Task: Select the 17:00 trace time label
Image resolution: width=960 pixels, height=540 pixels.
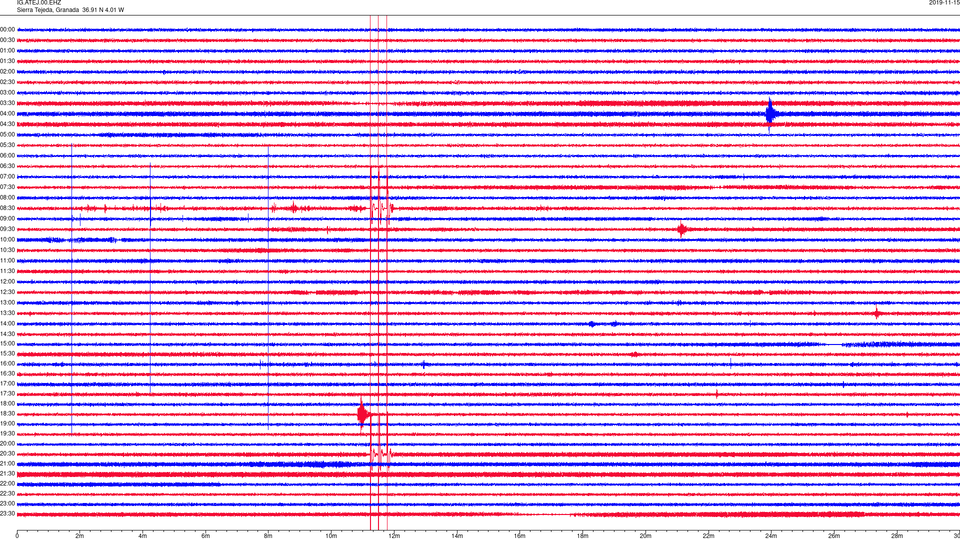Action: [8, 384]
